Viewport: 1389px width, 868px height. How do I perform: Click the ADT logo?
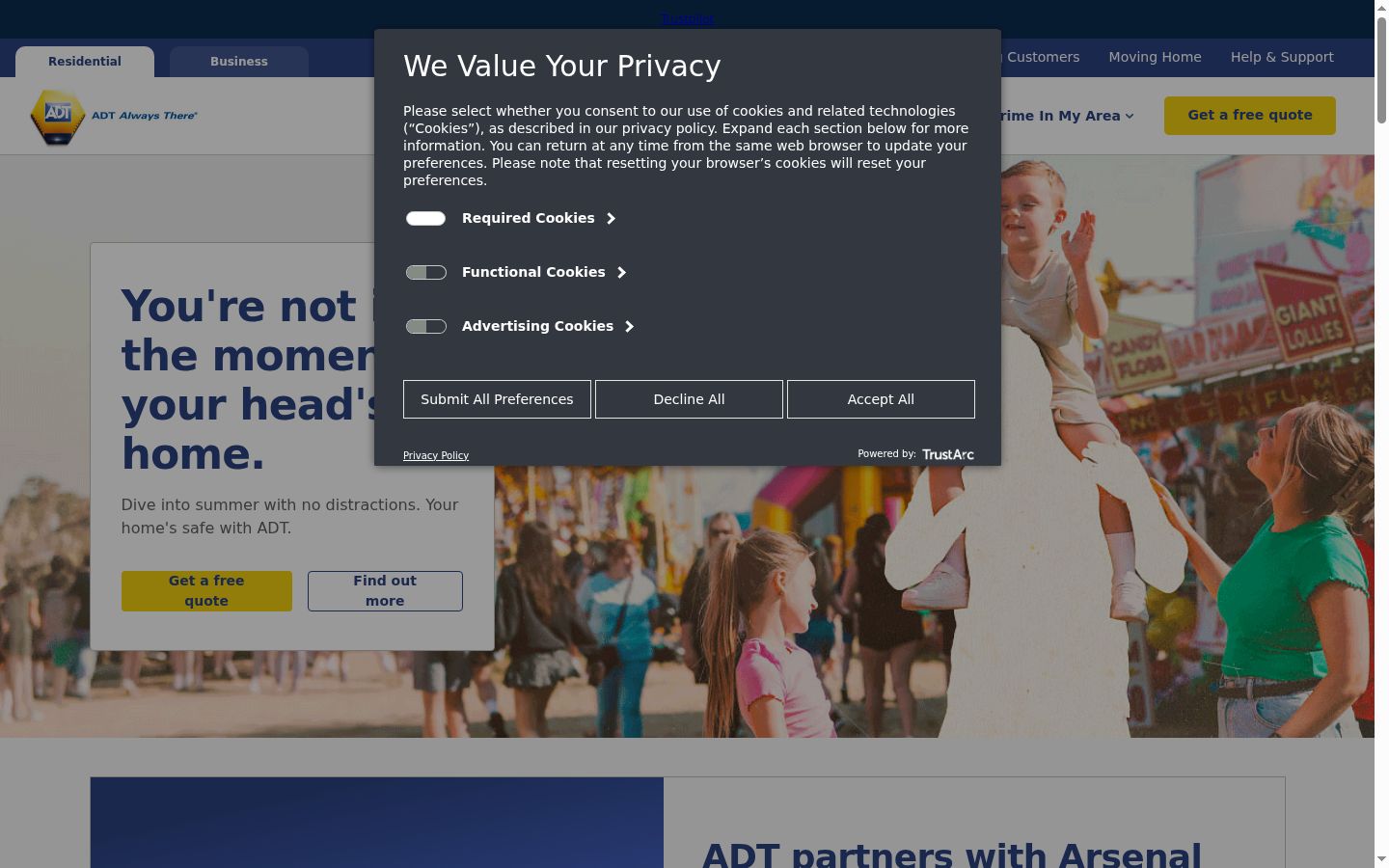[113, 116]
